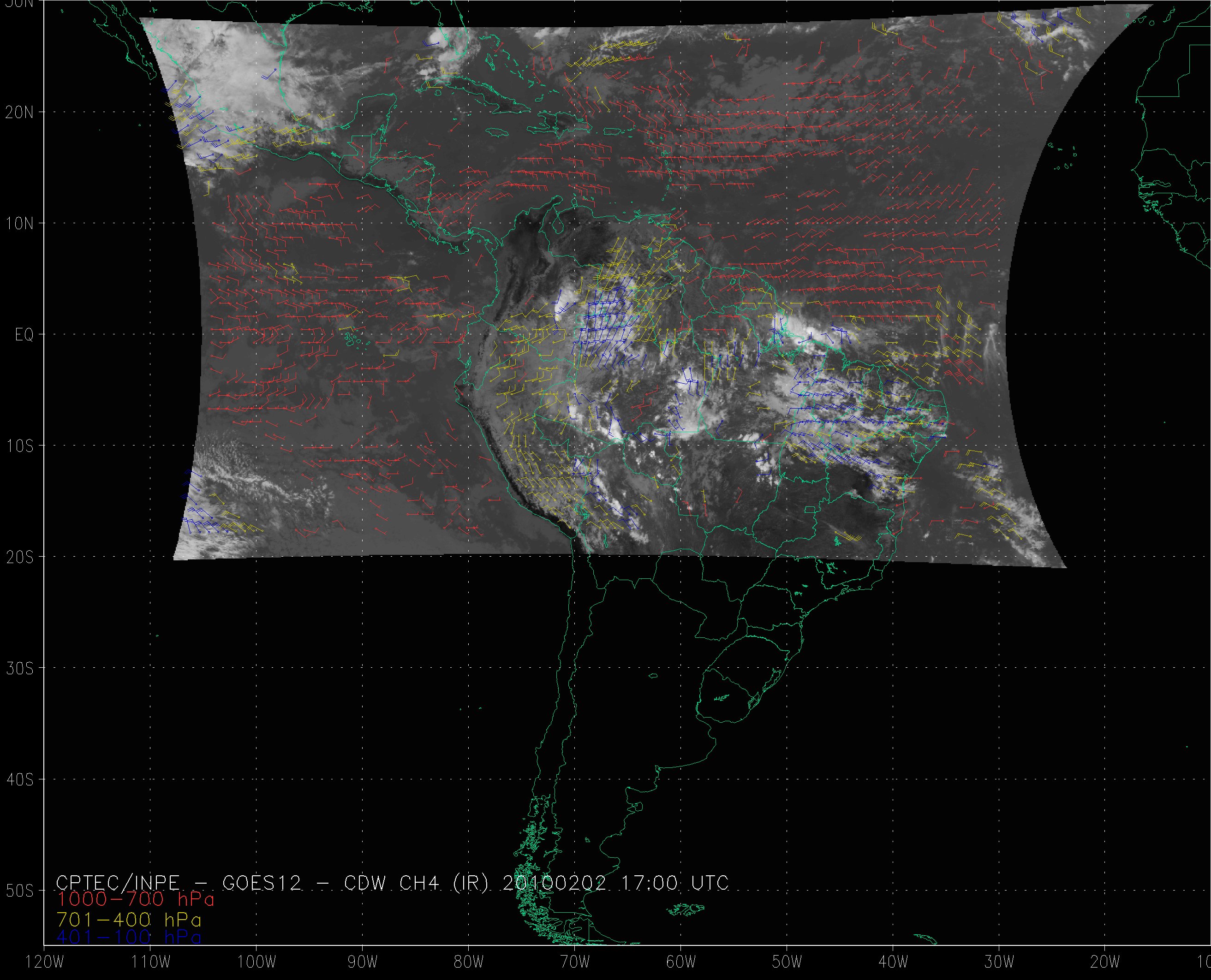The image size is (1211, 980).
Task: Click the 10N latitude axis label
Action: (19, 224)
